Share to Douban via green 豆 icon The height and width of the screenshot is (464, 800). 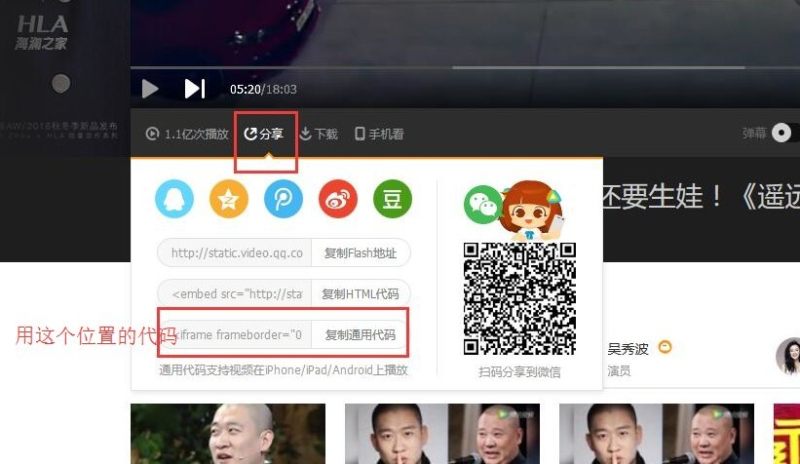392,199
